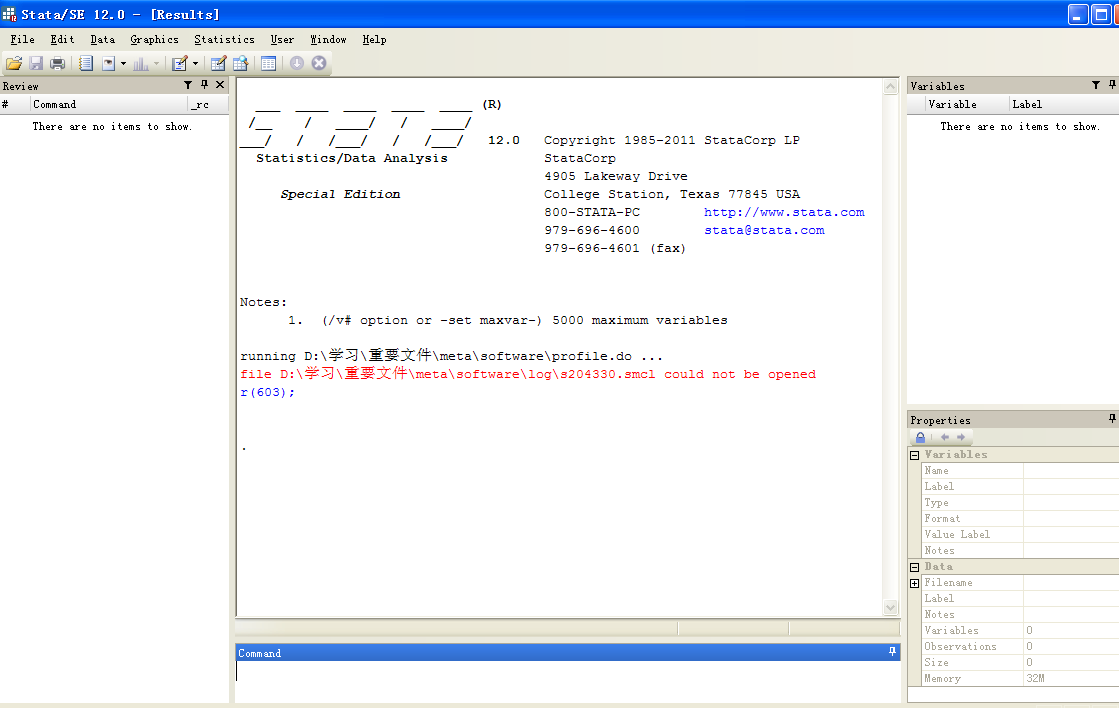Click the _rc column header in Review
The width and height of the screenshot is (1119, 708).
coord(208,104)
